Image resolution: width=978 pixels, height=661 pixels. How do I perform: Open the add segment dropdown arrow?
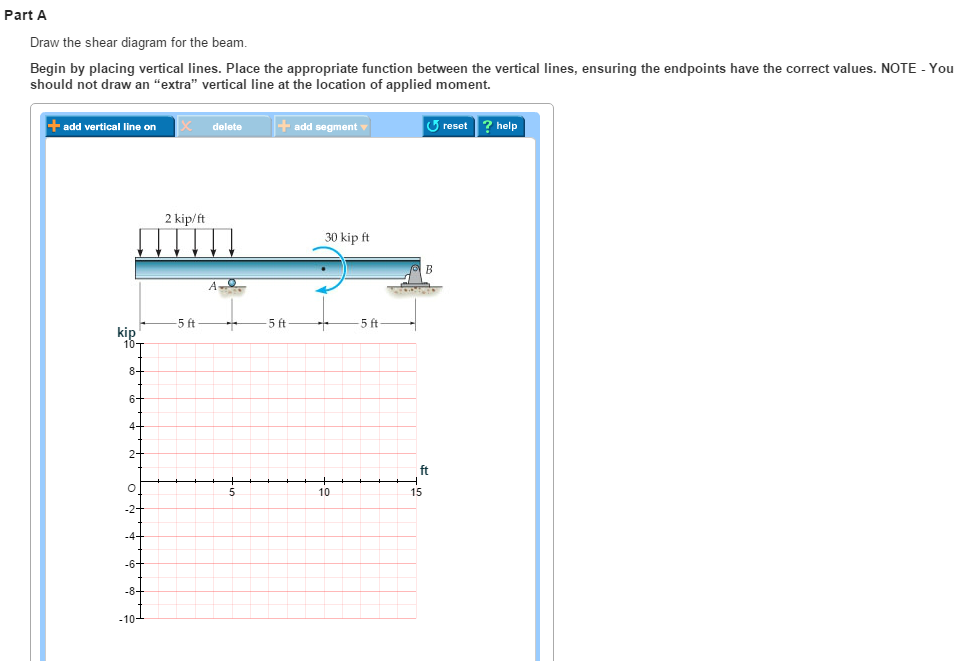pos(364,126)
